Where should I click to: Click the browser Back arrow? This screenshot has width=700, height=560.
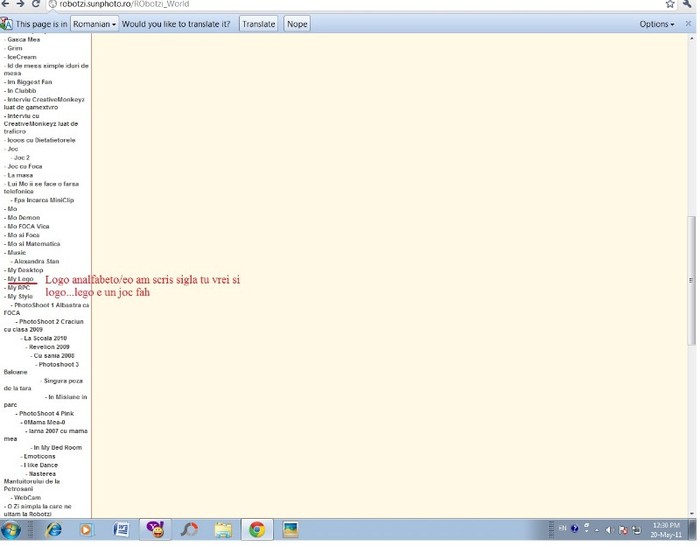[x=6, y=5]
